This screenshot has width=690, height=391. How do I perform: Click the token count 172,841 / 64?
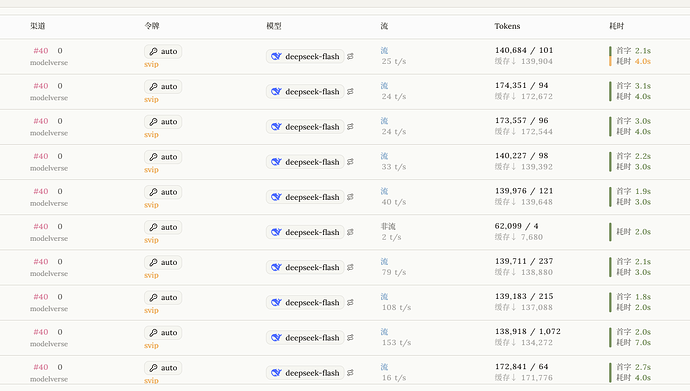(521, 367)
